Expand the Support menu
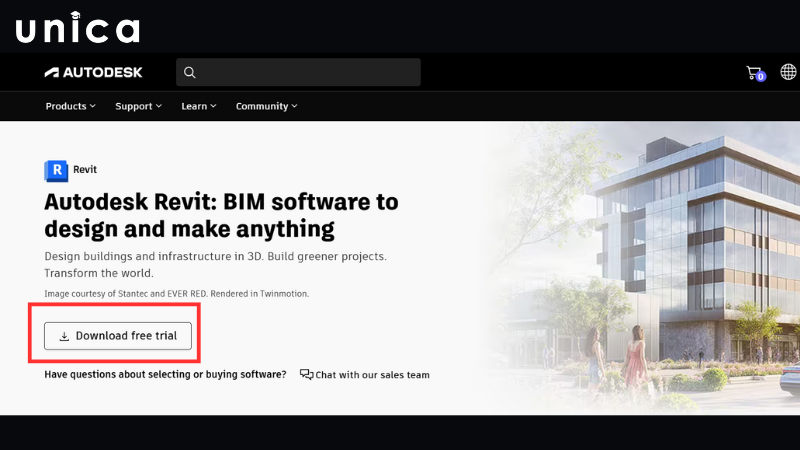This screenshot has width=800, height=450. tap(138, 106)
